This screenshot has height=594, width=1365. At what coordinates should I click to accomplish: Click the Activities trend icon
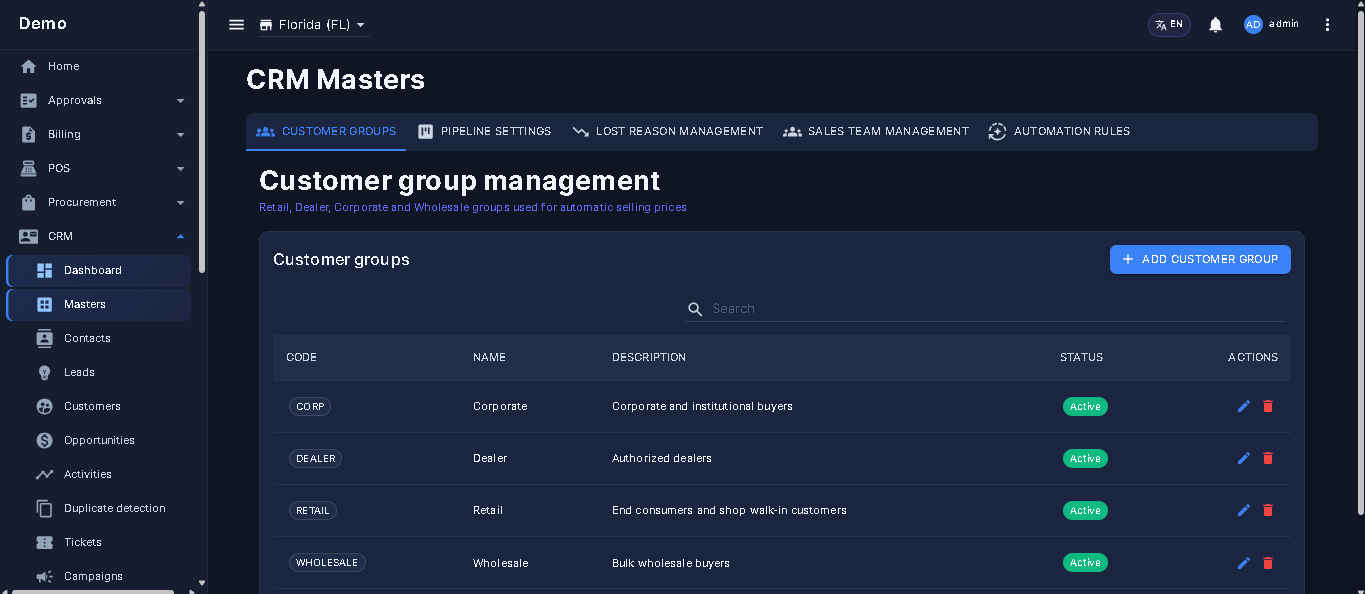click(44, 474)
